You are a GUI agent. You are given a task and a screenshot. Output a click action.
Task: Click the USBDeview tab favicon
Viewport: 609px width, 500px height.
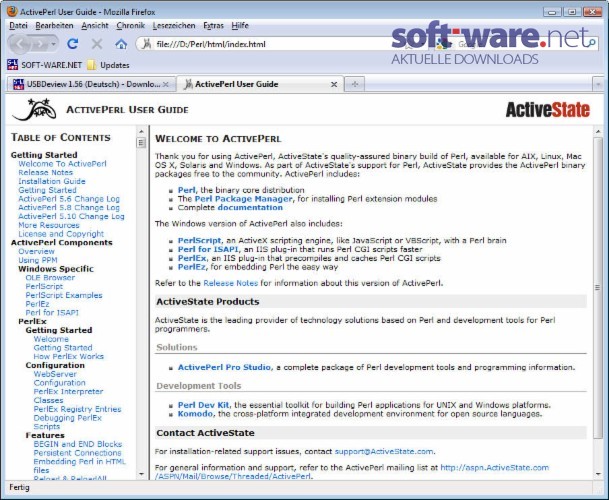18,84
